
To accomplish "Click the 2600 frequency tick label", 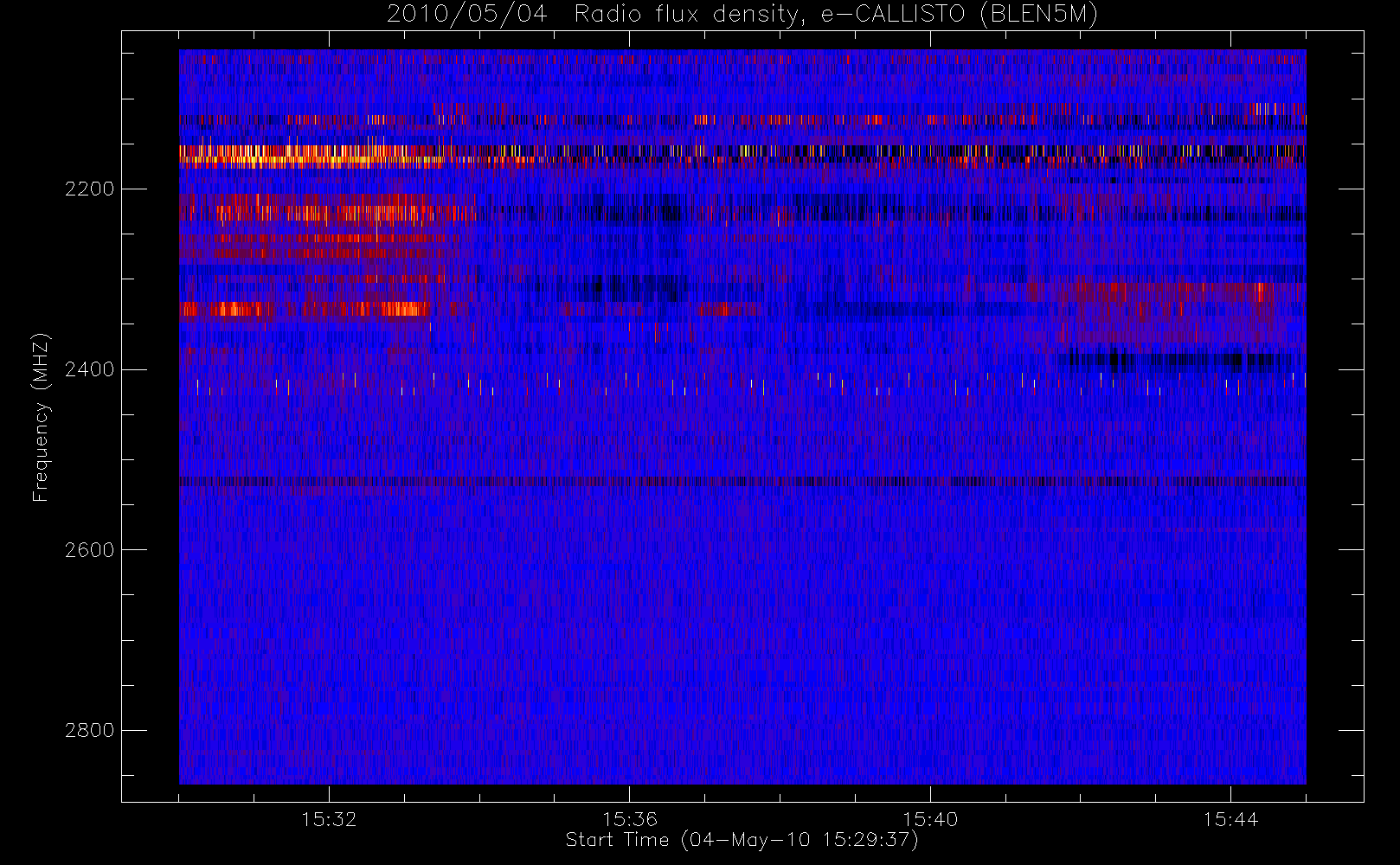I will point(89,550).
